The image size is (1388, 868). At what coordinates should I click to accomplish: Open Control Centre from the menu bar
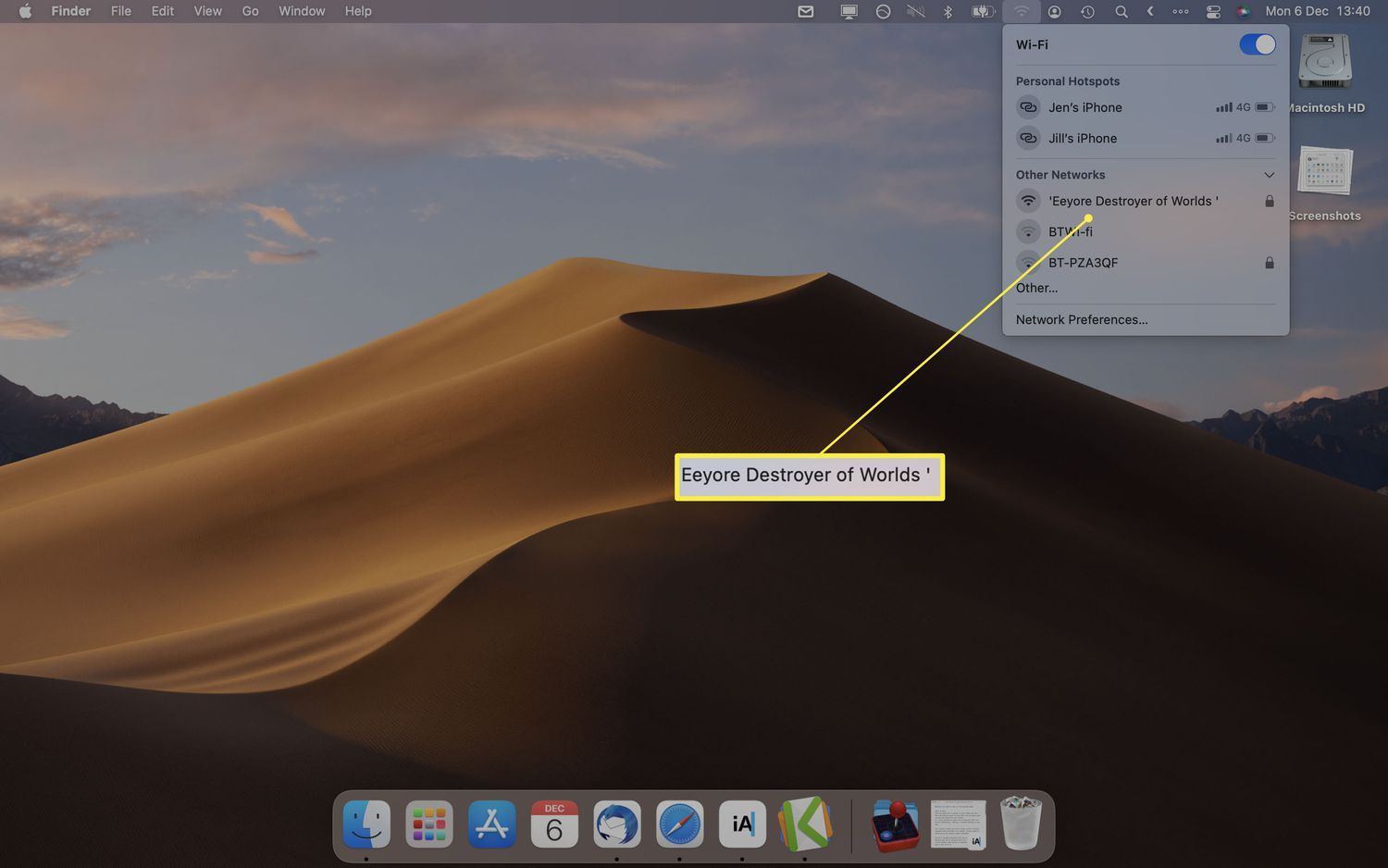tap(1213, 11)
